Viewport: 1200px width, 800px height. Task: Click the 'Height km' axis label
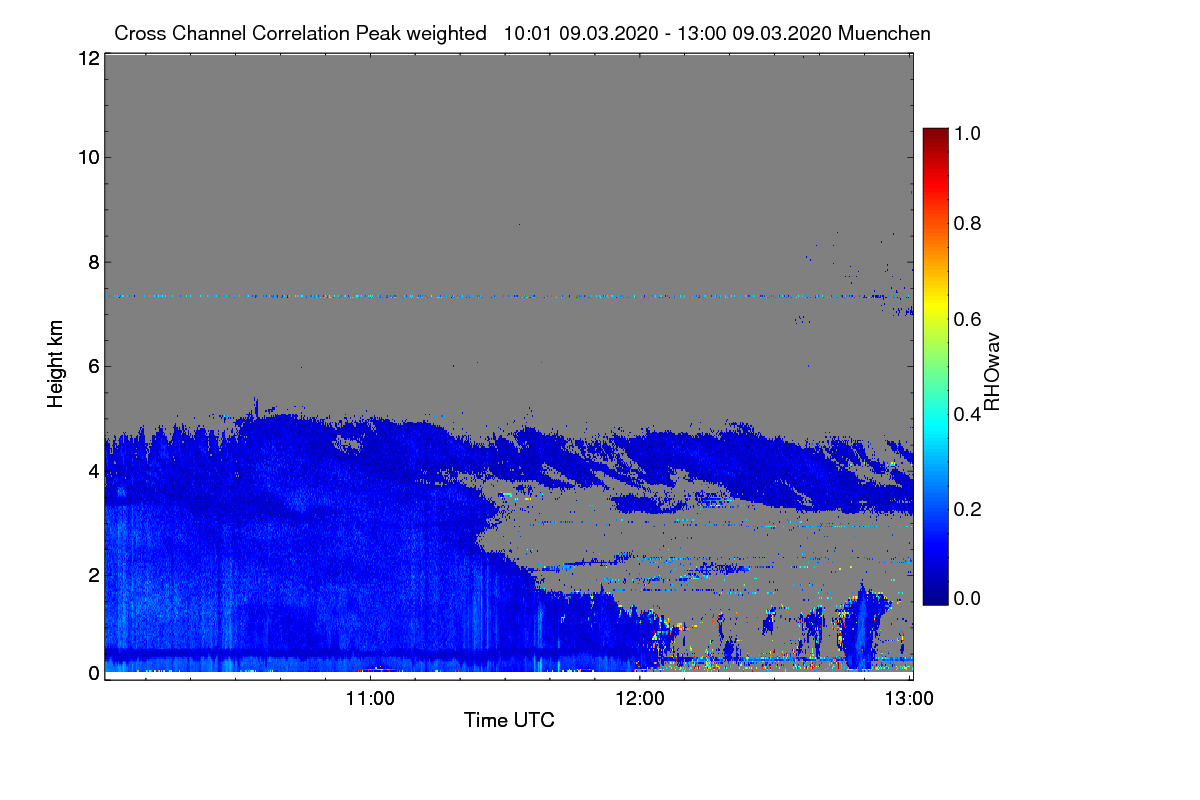(x=56, y=364)
